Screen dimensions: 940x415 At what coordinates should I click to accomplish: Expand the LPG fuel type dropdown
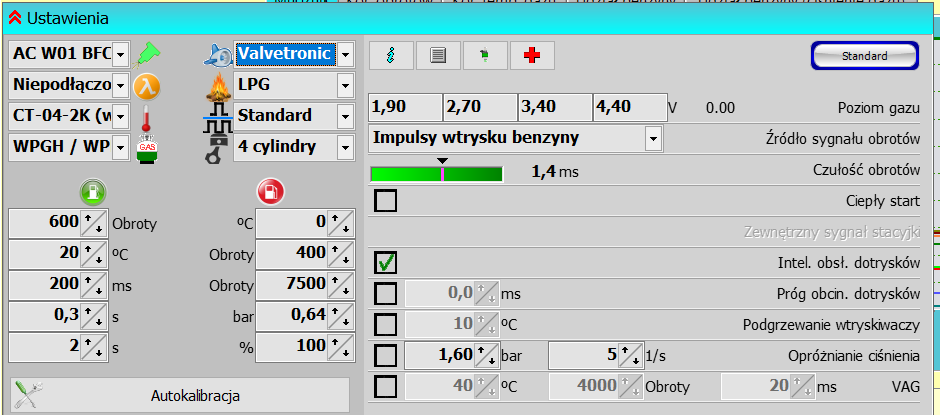point(345,85)
